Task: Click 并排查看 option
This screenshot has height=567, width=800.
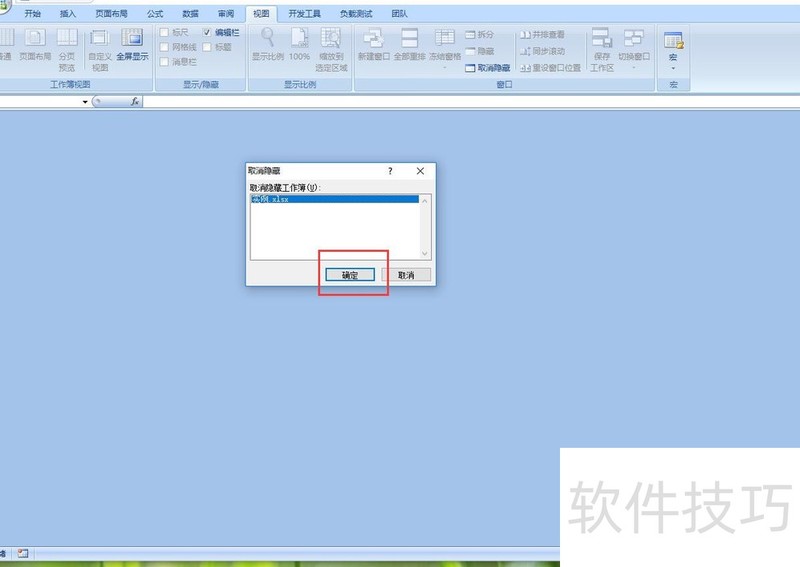Action: (x=542, y=34)
